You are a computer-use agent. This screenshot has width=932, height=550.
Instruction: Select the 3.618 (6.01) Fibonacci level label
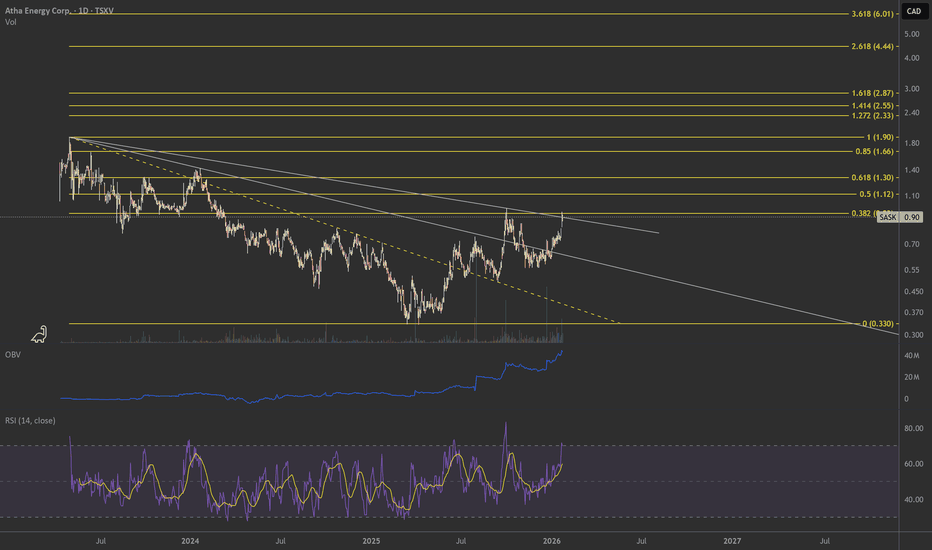coord(872,14)
